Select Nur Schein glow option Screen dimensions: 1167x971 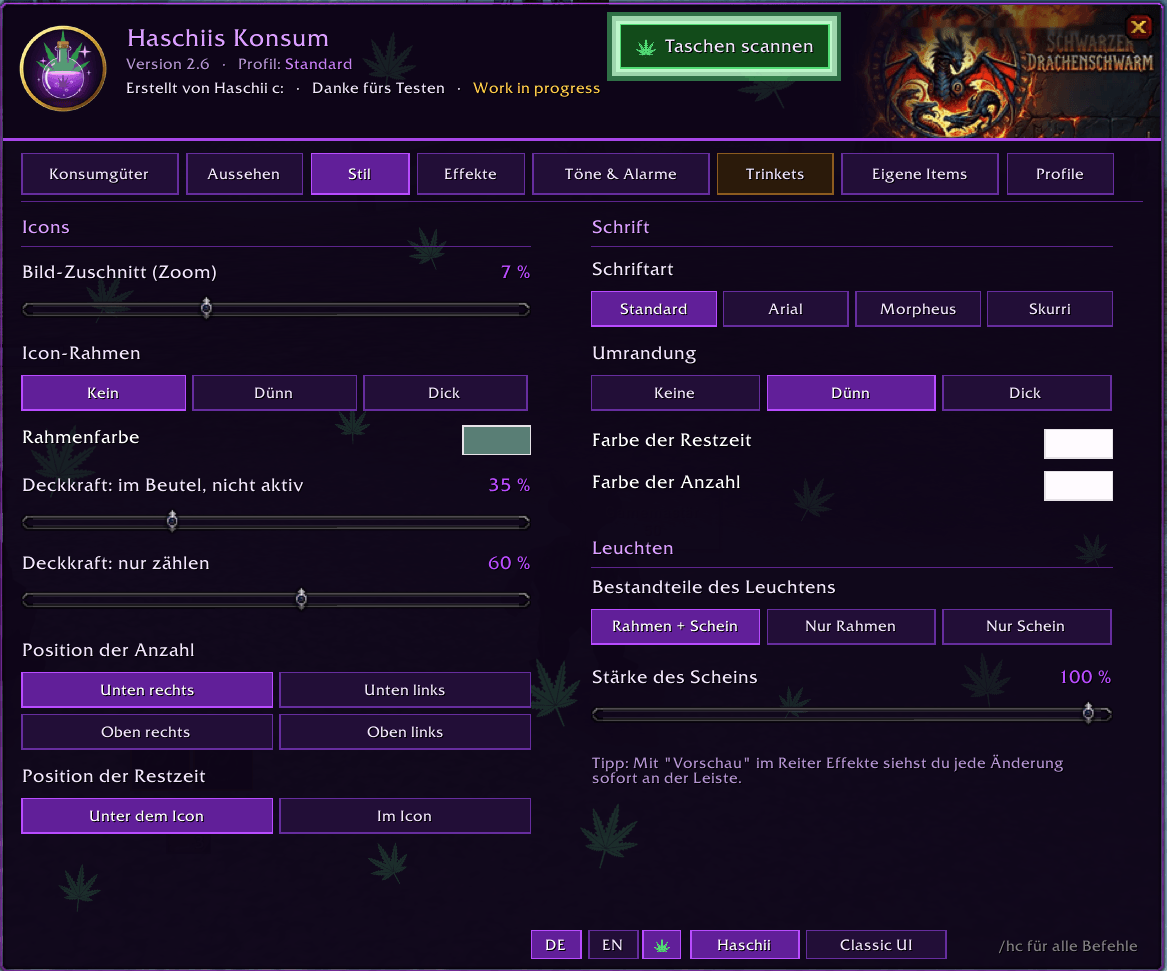coord(1026,626)
